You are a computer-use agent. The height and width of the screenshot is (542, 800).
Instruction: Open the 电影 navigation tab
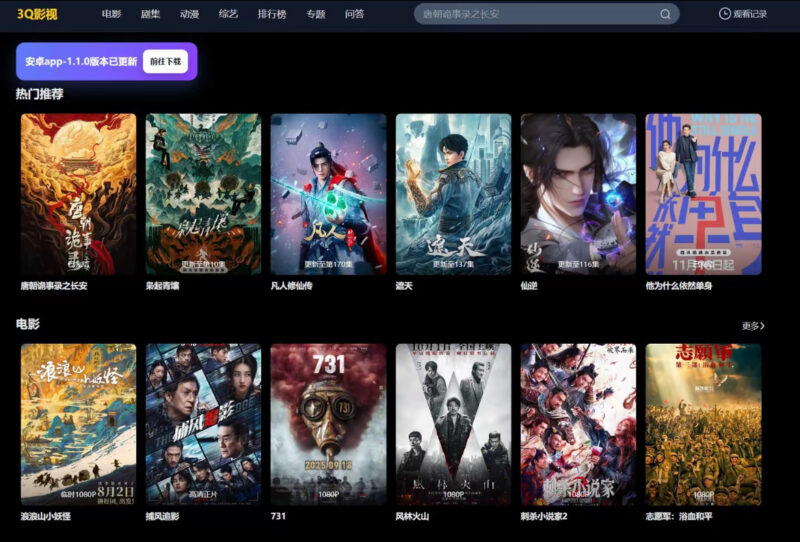click(111, 14)
